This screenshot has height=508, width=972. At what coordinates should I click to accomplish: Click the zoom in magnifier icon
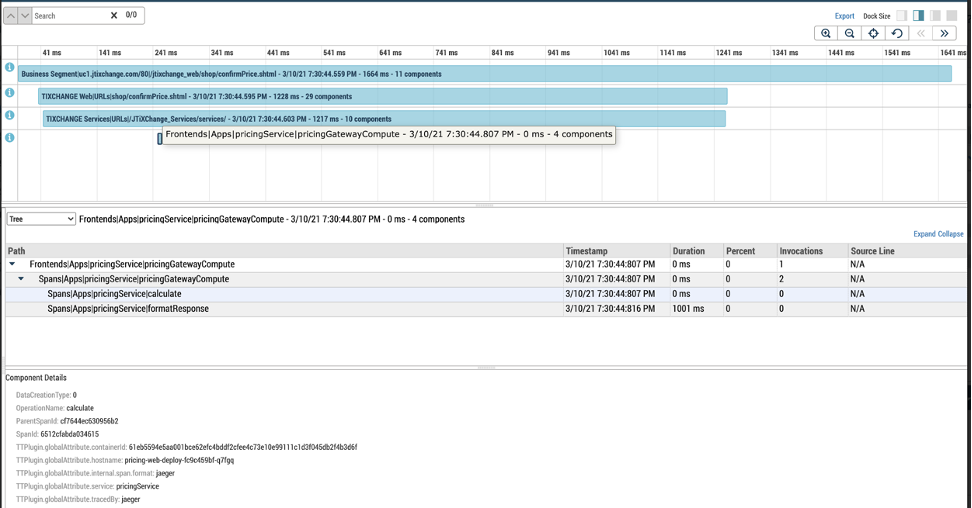(826, 33)
